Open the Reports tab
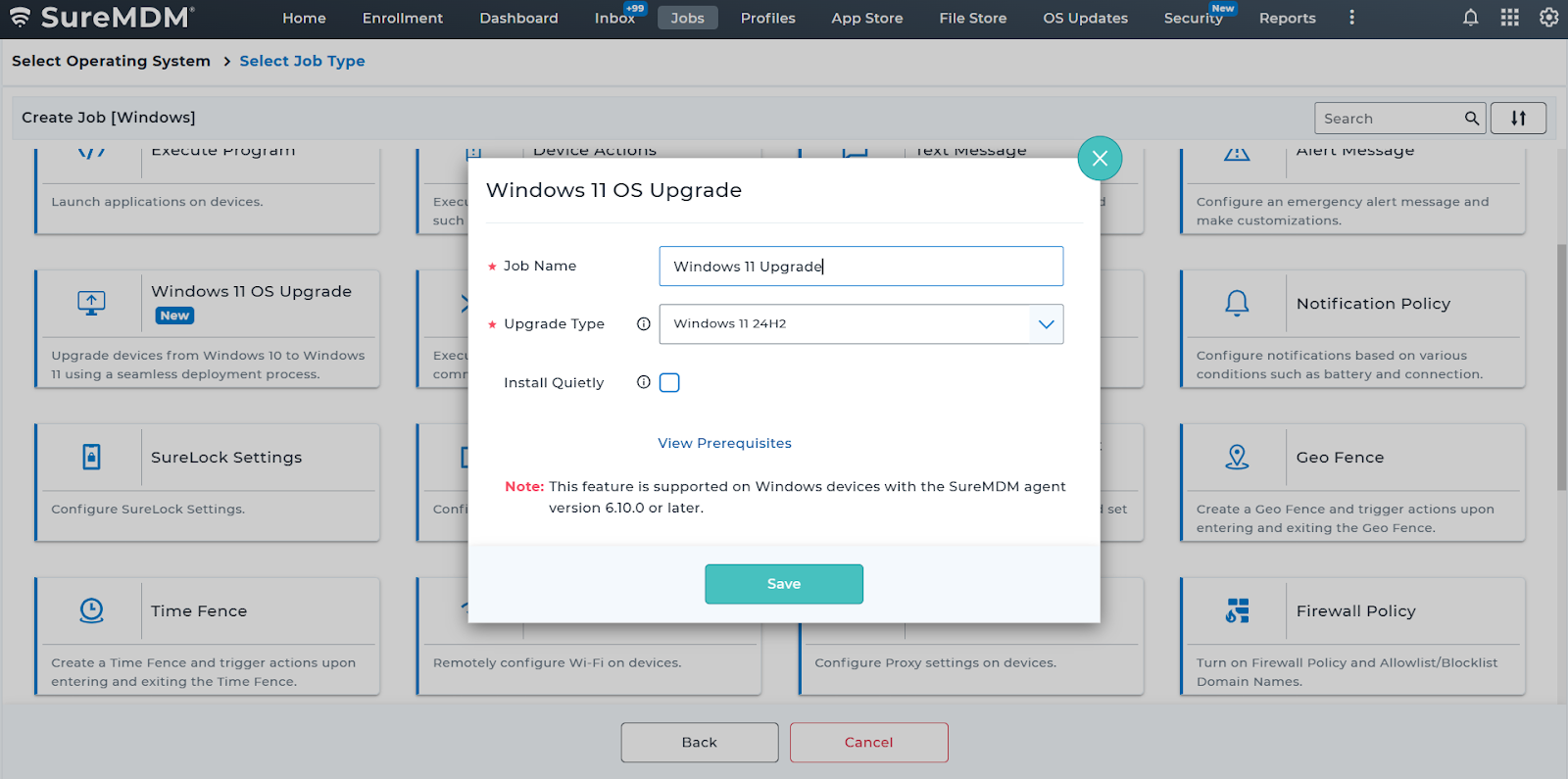This screenshot has height=779, width=1568. (x=1287, y=18)
